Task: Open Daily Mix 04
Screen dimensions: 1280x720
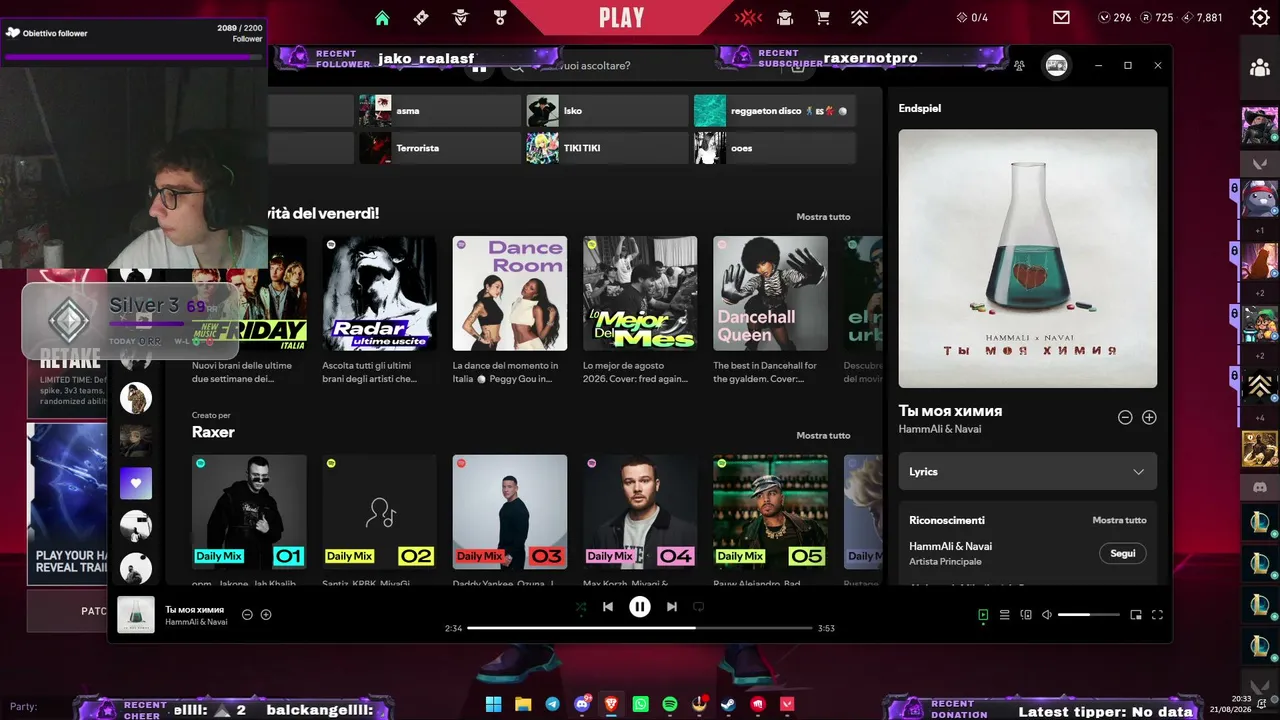Action: click(x=640, y=512)
